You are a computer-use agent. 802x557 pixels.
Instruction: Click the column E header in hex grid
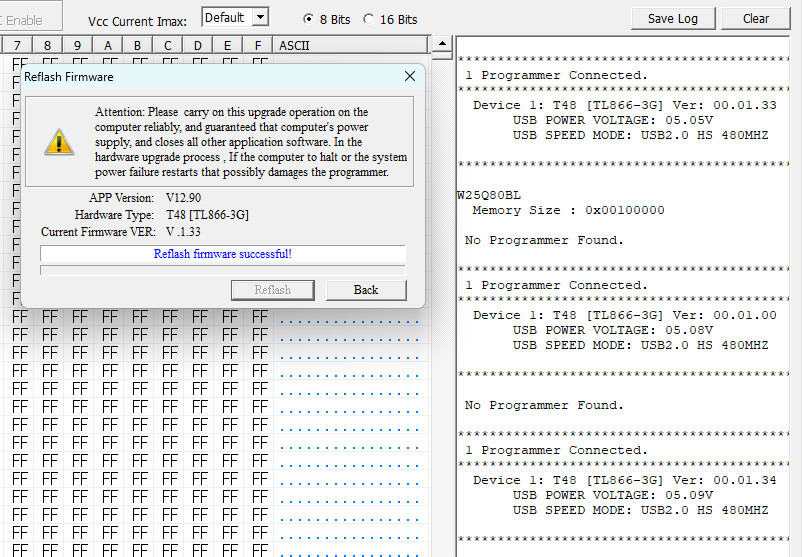pos(228,46)
